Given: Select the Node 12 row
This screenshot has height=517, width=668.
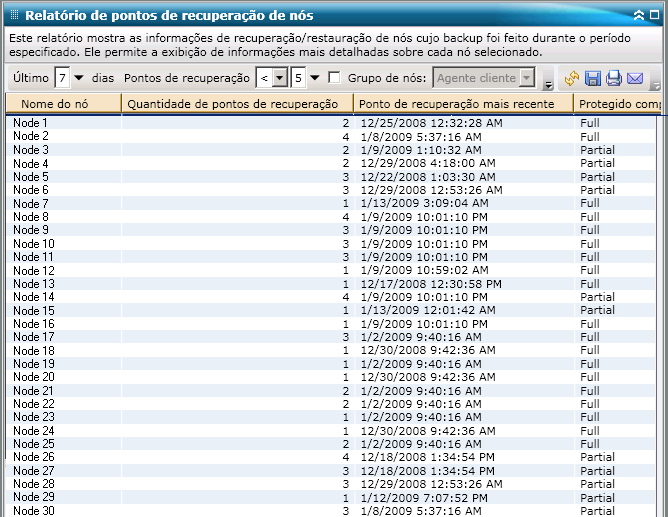Looking at the screenshot, I should [x=331, y=270].
